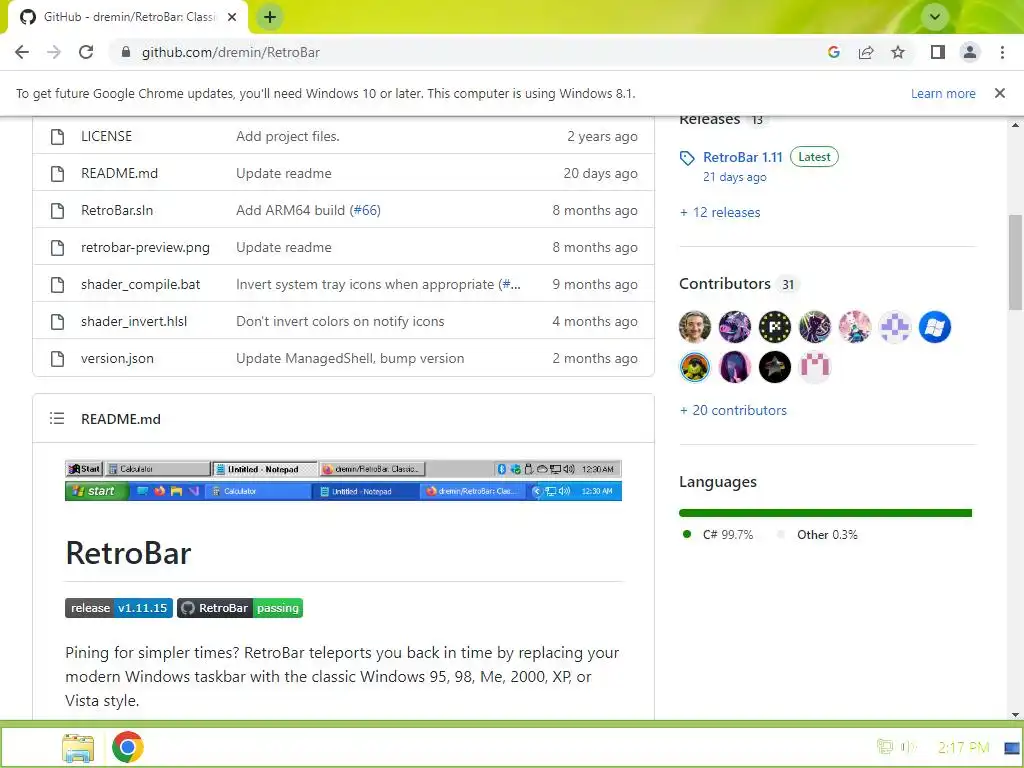Open the green frog contributor avatar
The width and height of the screenshot is (1024, 768).
[x=695, y=366]
